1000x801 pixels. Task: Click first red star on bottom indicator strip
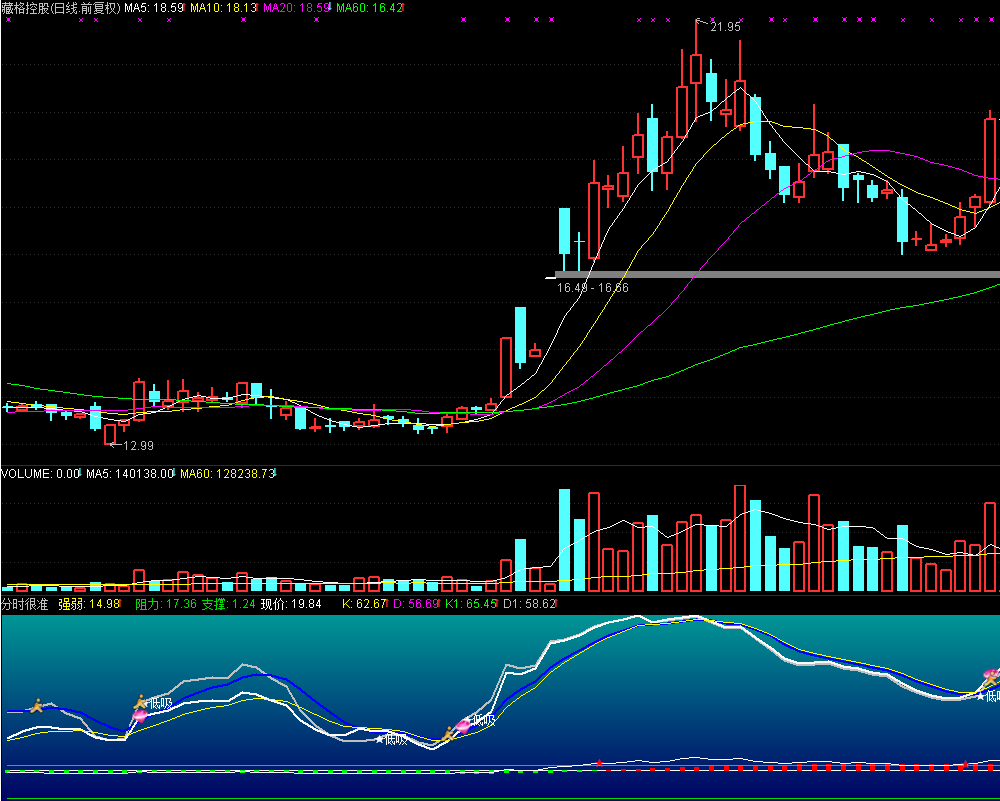coord(599,763)
